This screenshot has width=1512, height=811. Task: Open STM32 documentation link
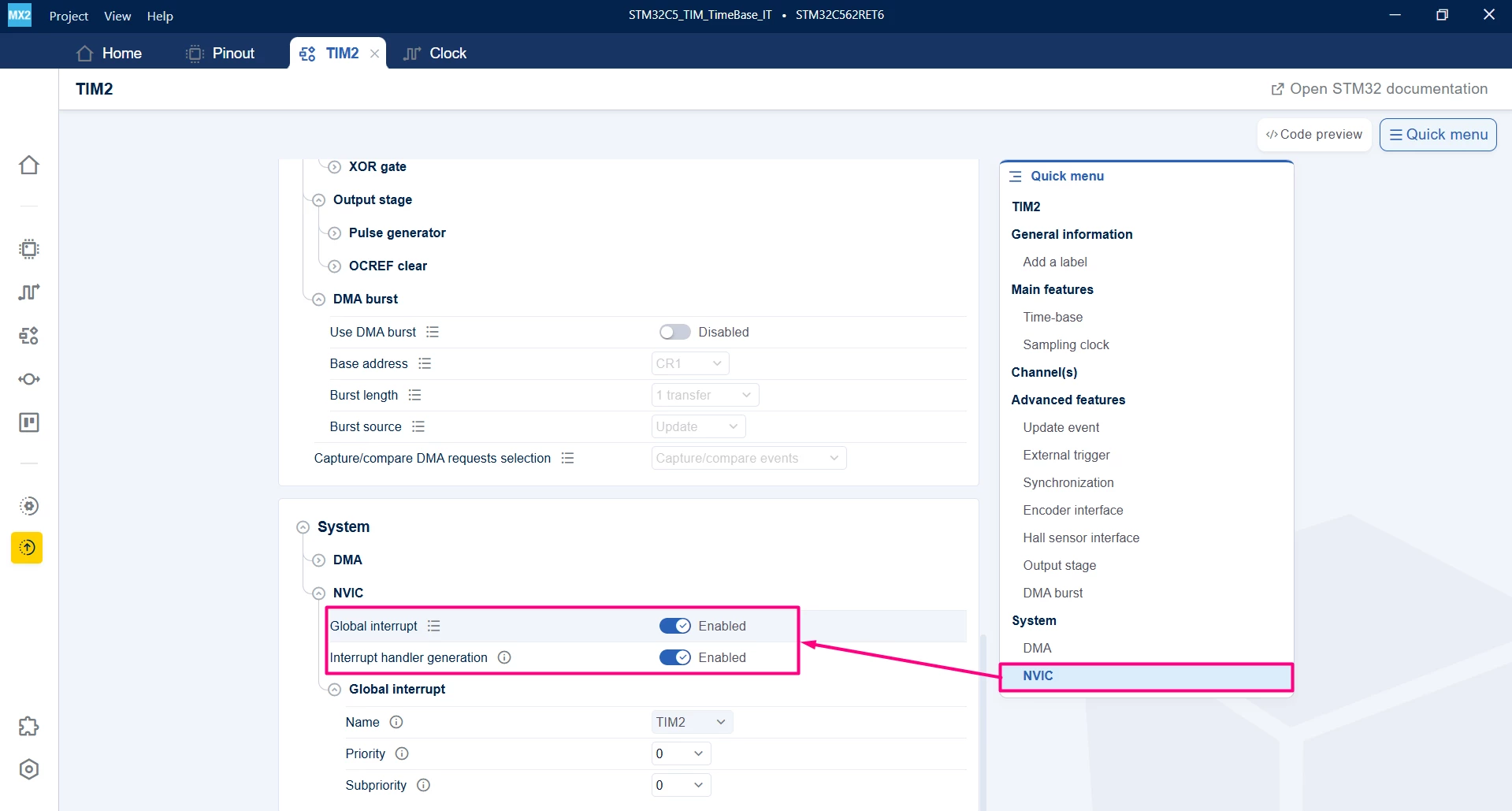coord(1380,89)
